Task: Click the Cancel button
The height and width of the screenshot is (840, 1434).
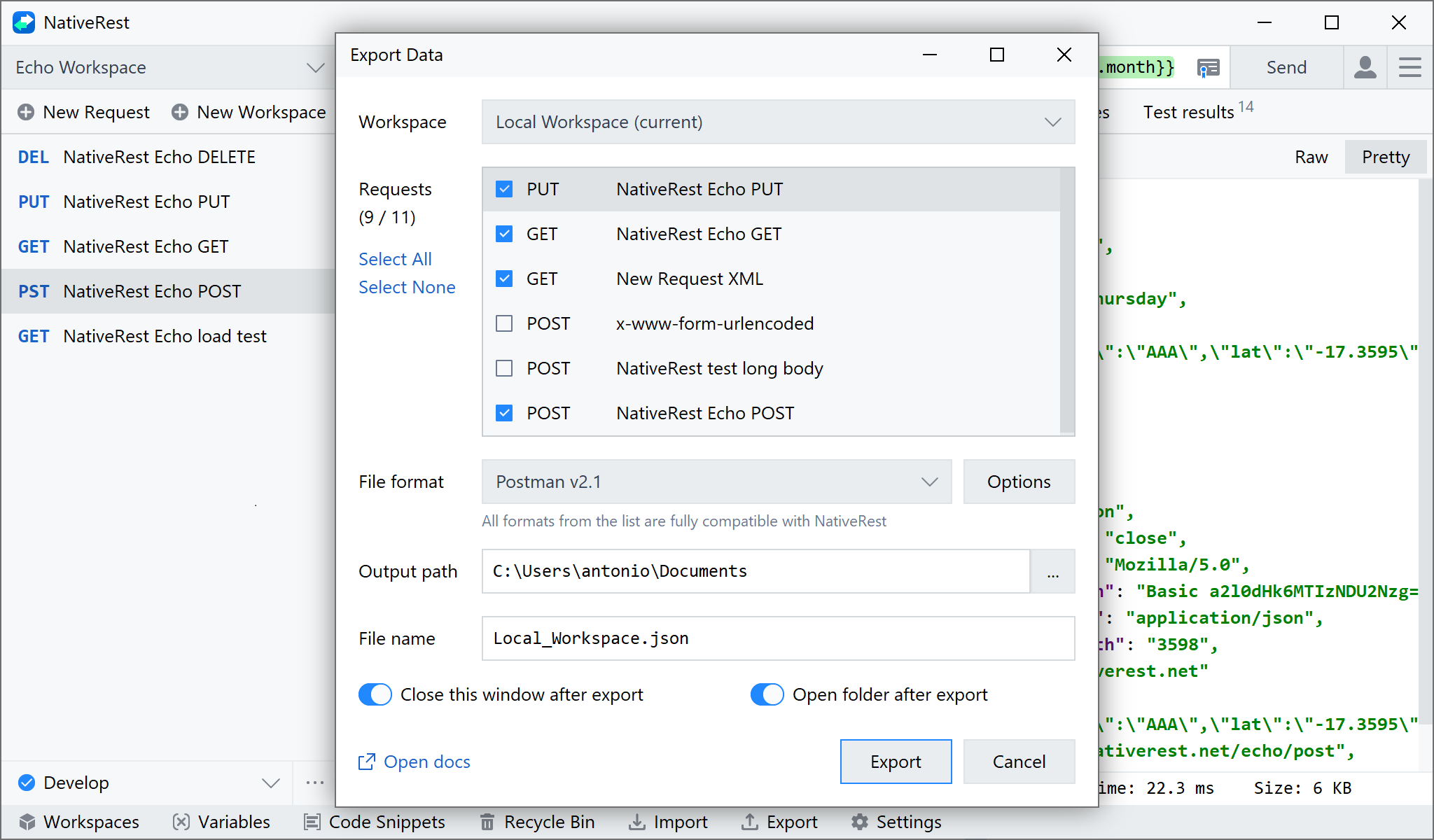Action: point(1019,762)
